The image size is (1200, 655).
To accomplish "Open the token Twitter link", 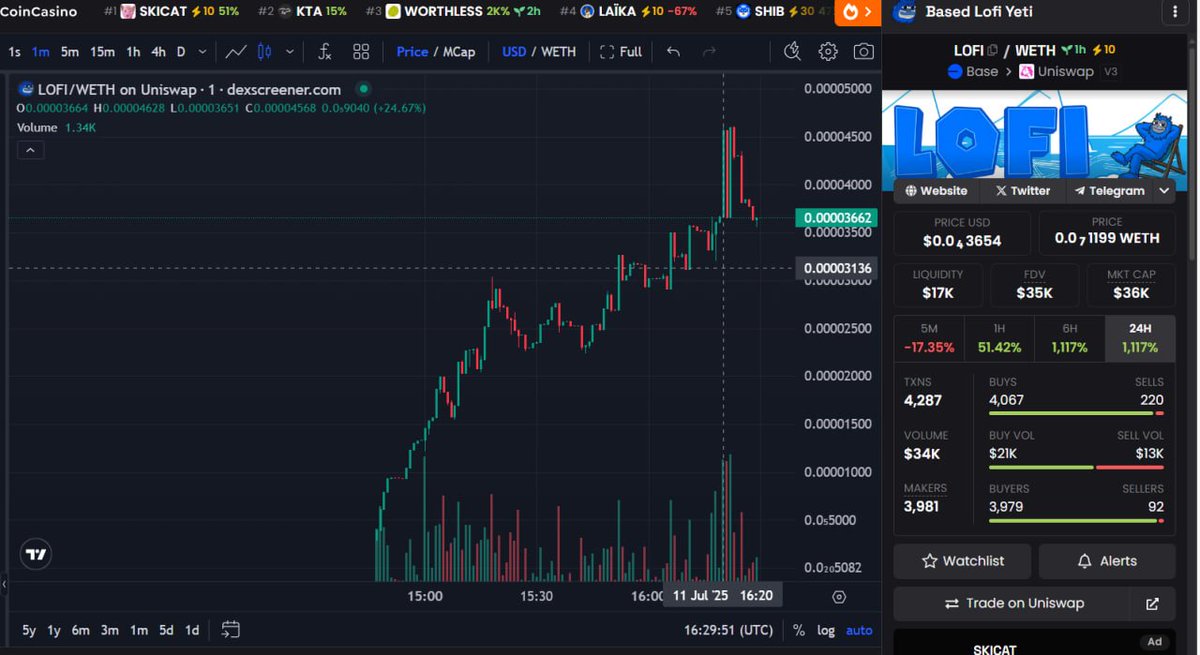I will coord(1023,190).
